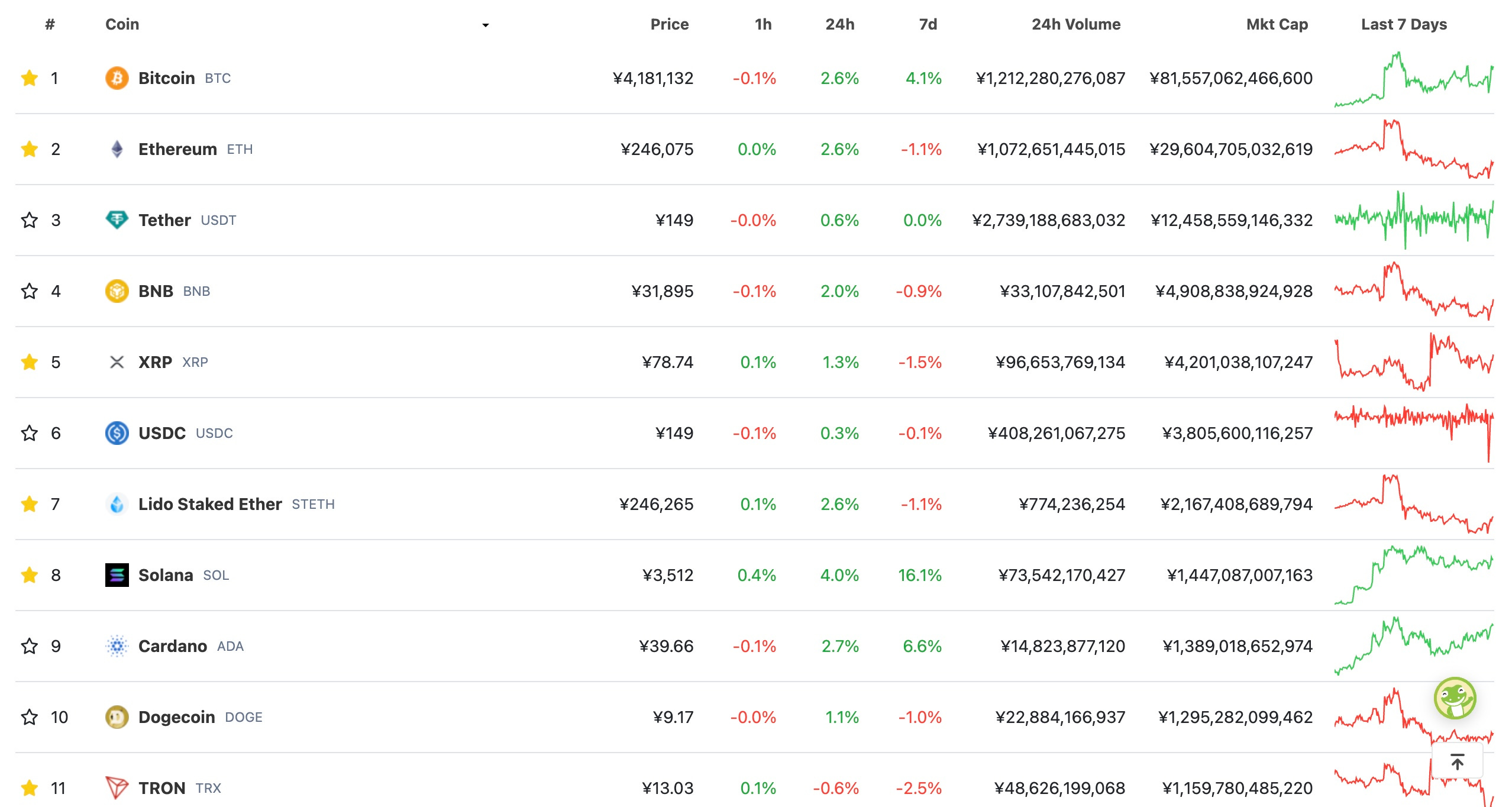Viewport: 1512px width, 807px height.
Task: Sort by Mkt Cap column header
Action: (x=1277, y=24)
